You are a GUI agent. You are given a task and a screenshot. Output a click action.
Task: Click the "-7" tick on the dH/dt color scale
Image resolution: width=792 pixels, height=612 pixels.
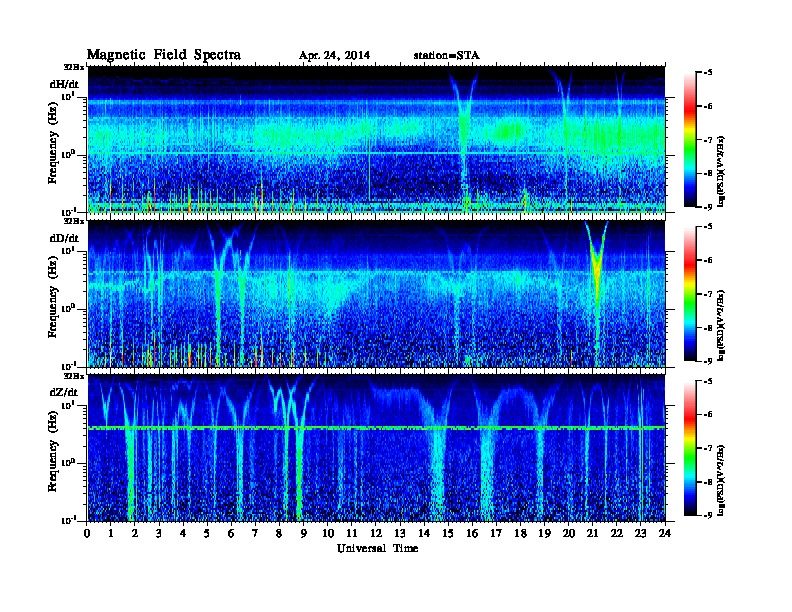[708, 140]
